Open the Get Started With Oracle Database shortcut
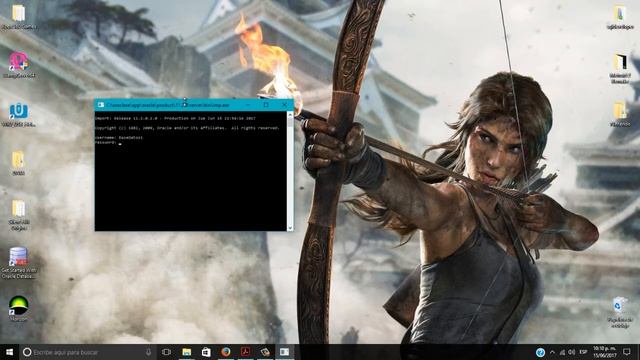This screenshot has height=360, width=640. tap(18, 262)
